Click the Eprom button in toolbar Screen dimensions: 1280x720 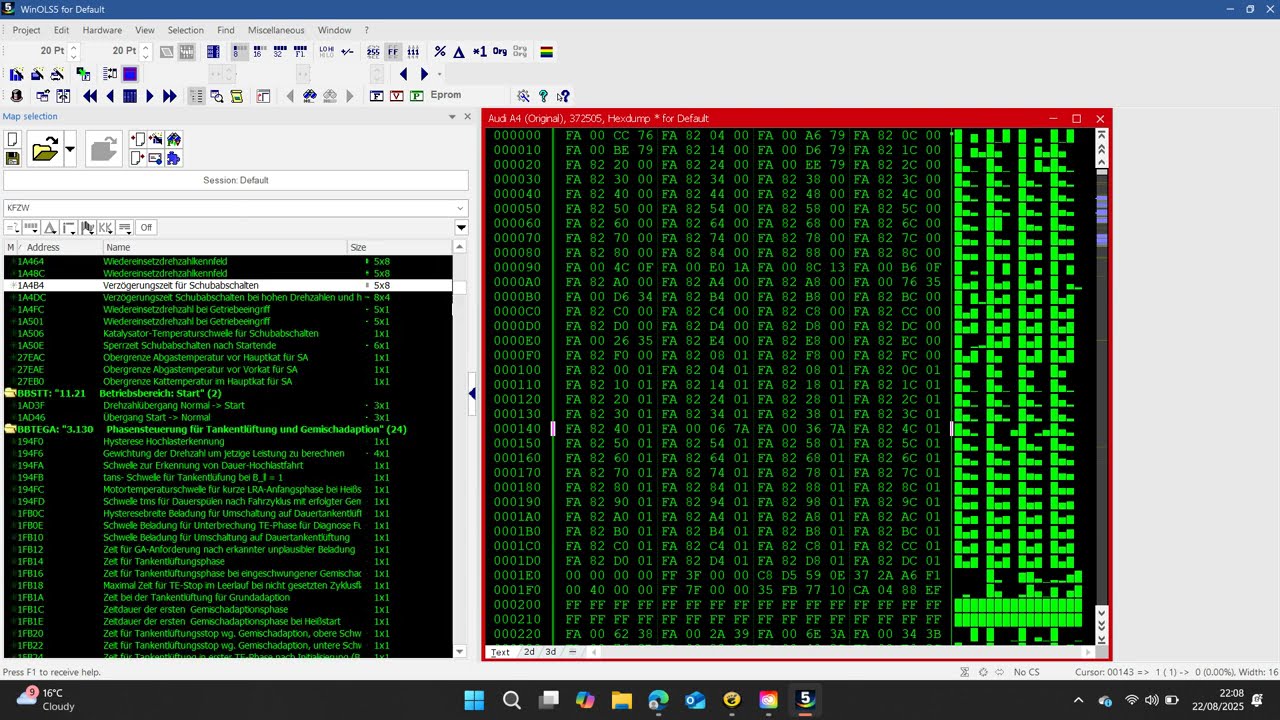point(446,95)
